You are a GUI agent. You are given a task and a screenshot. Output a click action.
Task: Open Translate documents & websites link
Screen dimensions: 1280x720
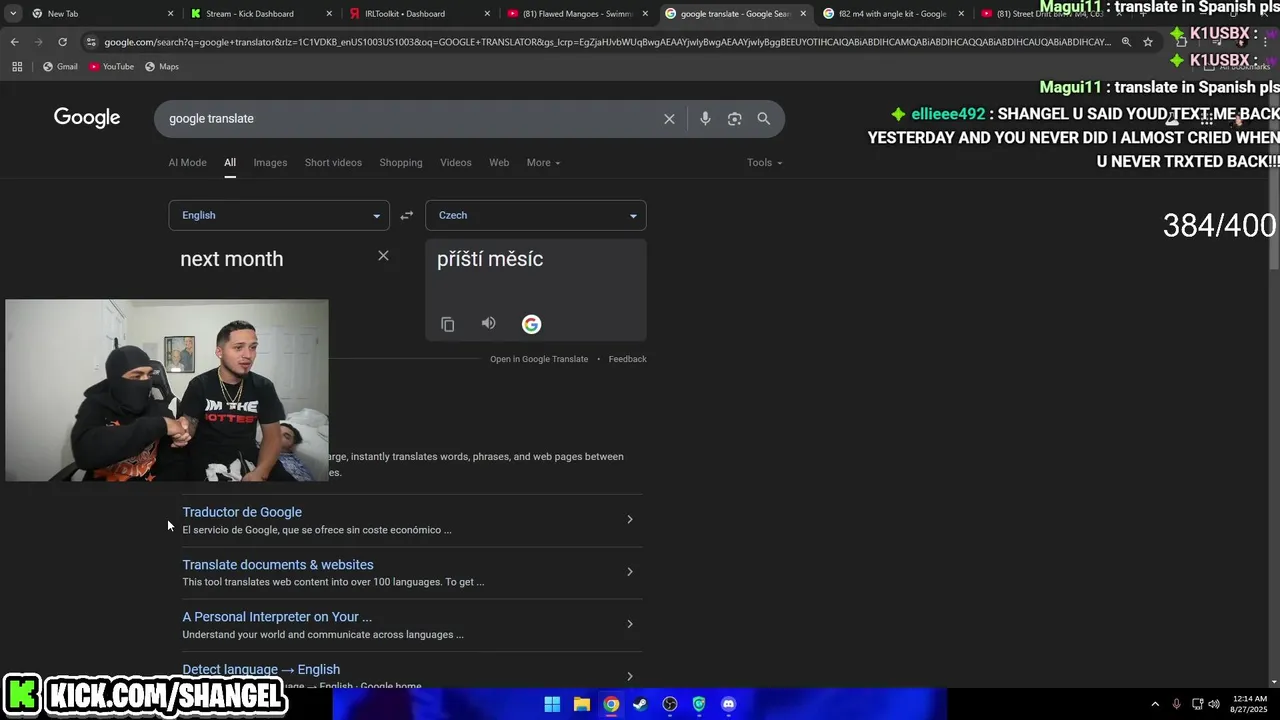pyautogui.click(x=278, y=565)
